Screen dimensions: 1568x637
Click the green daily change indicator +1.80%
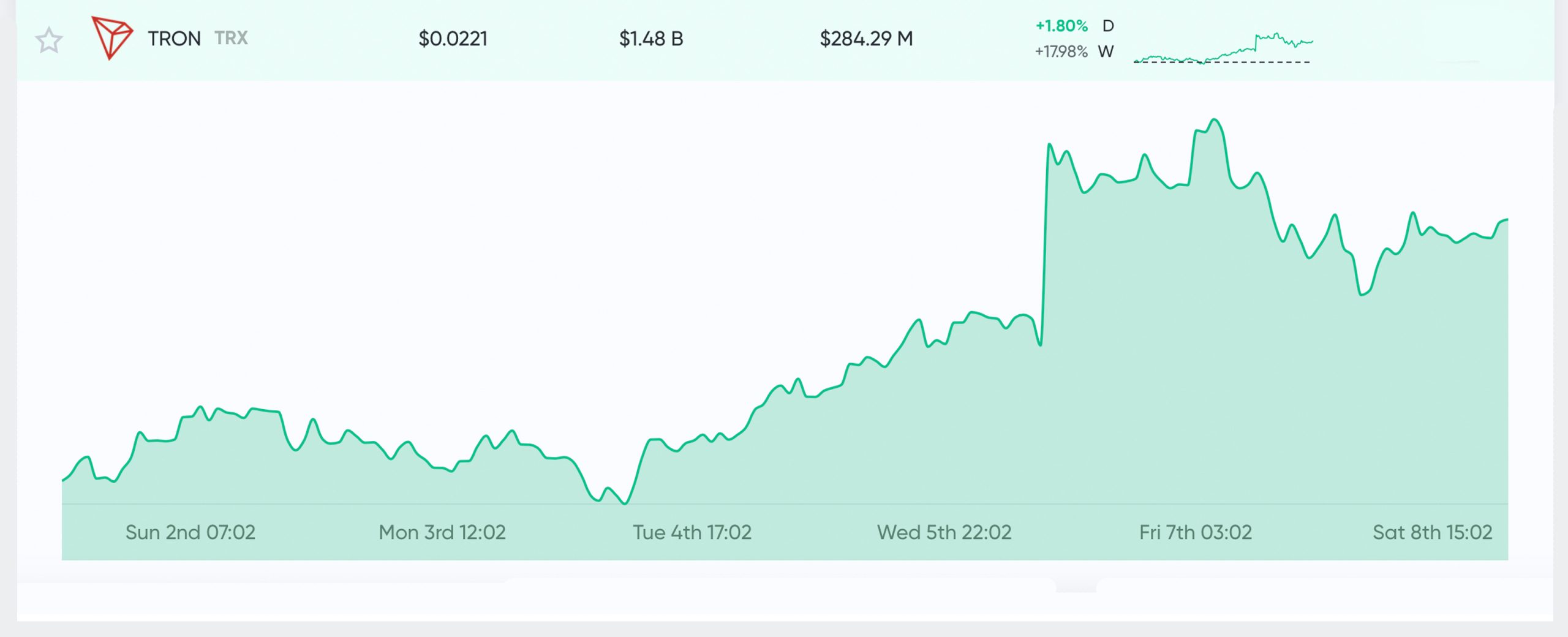(1061, 26)
